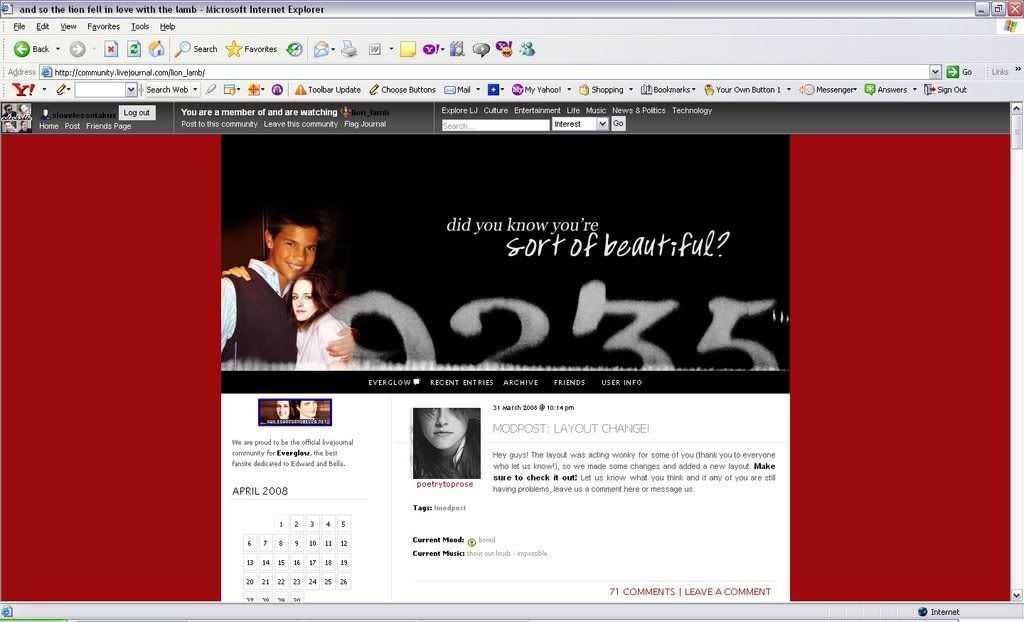
Task: Open the File menu
Action: point(20,27)
